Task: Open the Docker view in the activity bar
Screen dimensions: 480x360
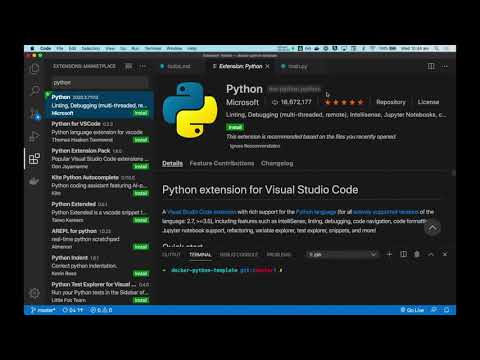Action: (x=34, y=181)
